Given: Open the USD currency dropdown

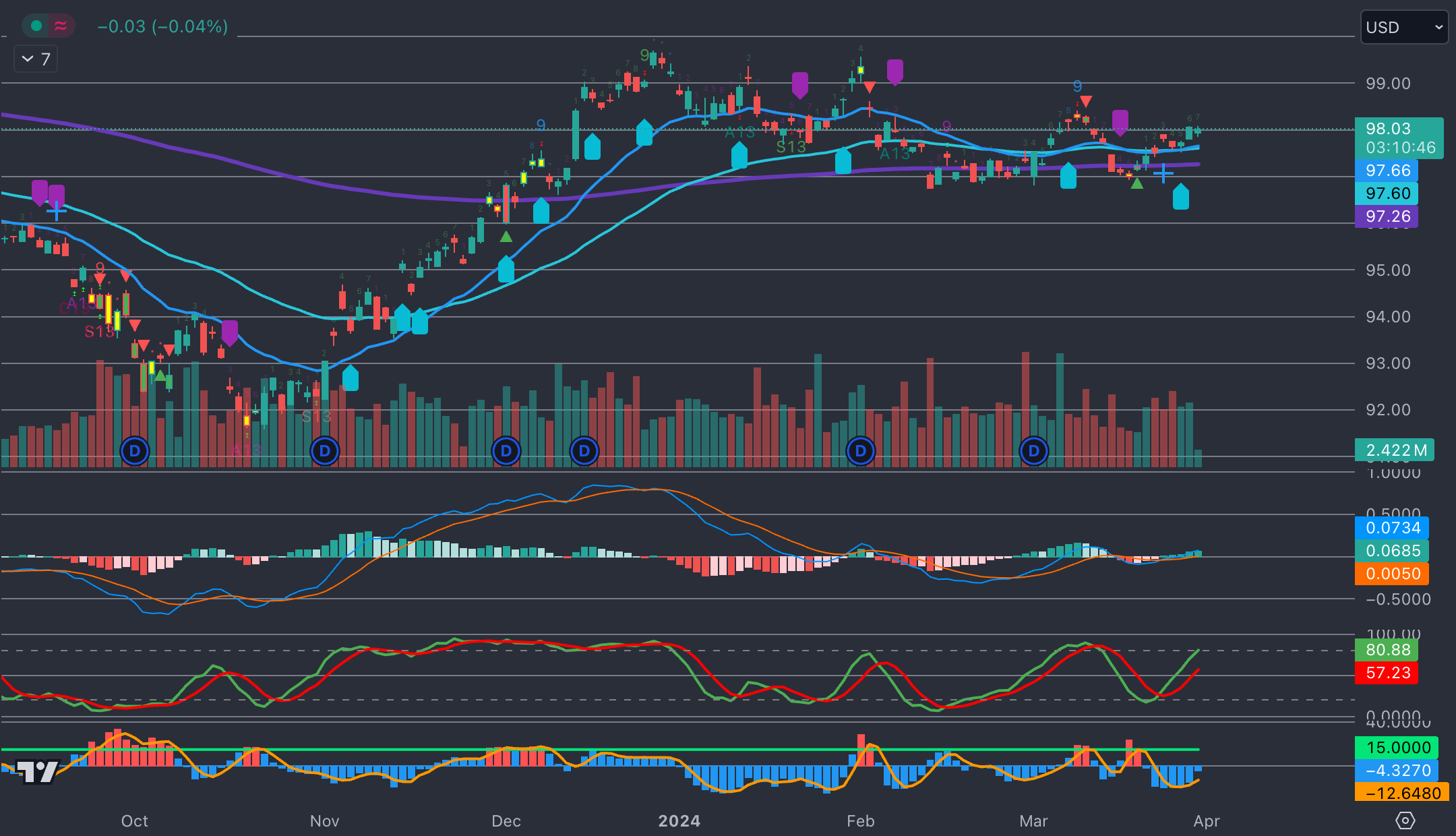Looking at the screenshot, I should click(1404, 28).
